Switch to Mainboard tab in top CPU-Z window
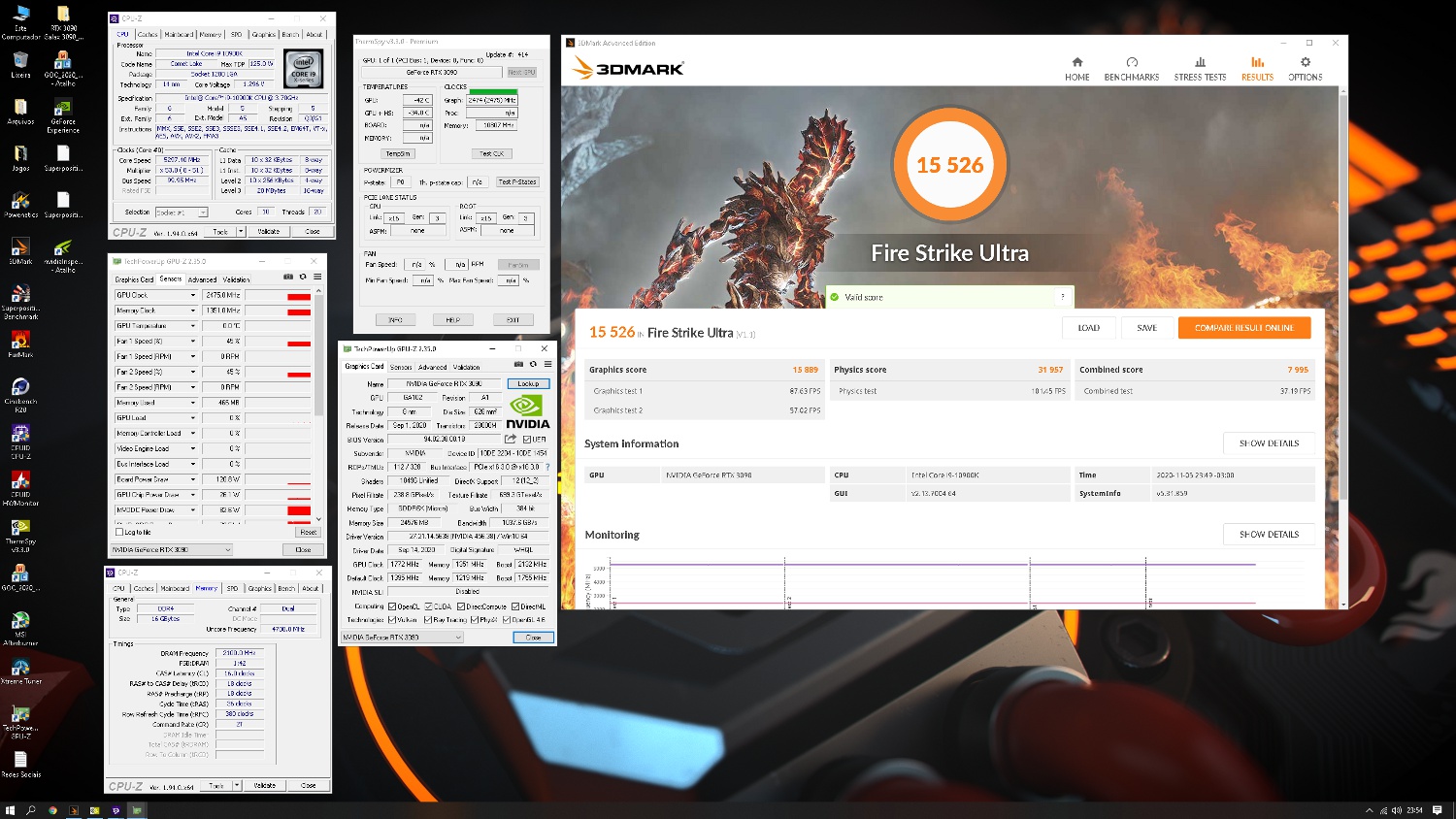Viewport: 1456px width, 819px height. click(179, 34)
